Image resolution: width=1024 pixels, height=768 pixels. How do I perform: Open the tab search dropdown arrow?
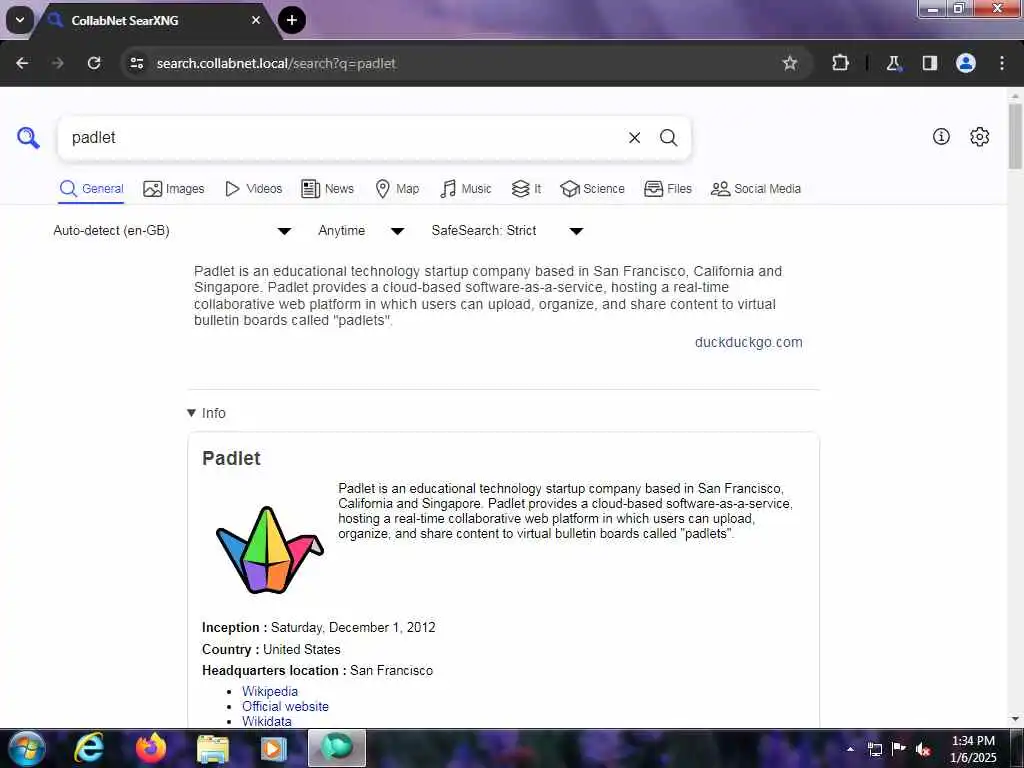(x=20, y=20)
